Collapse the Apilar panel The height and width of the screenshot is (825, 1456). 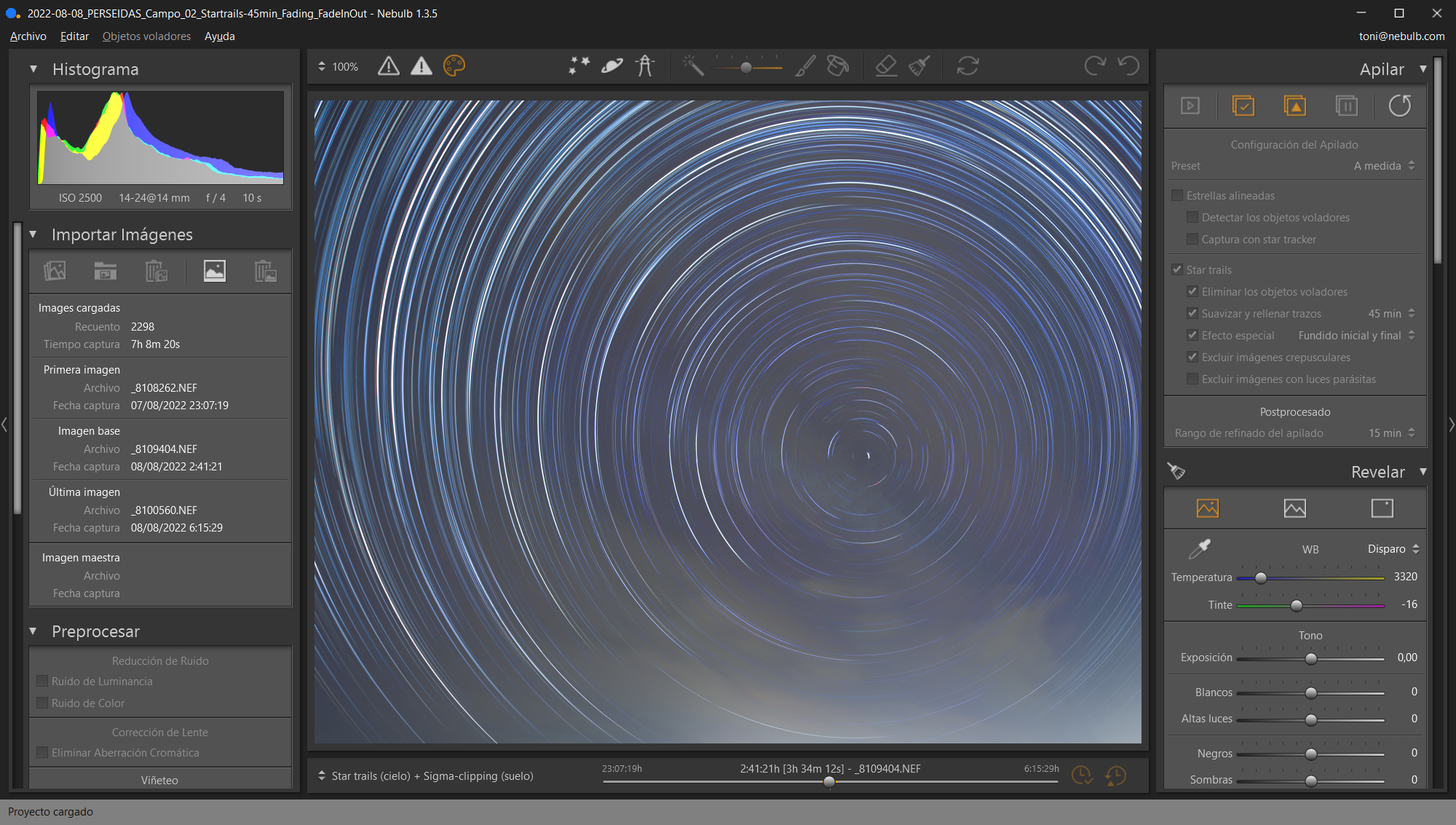(1423, 69)
